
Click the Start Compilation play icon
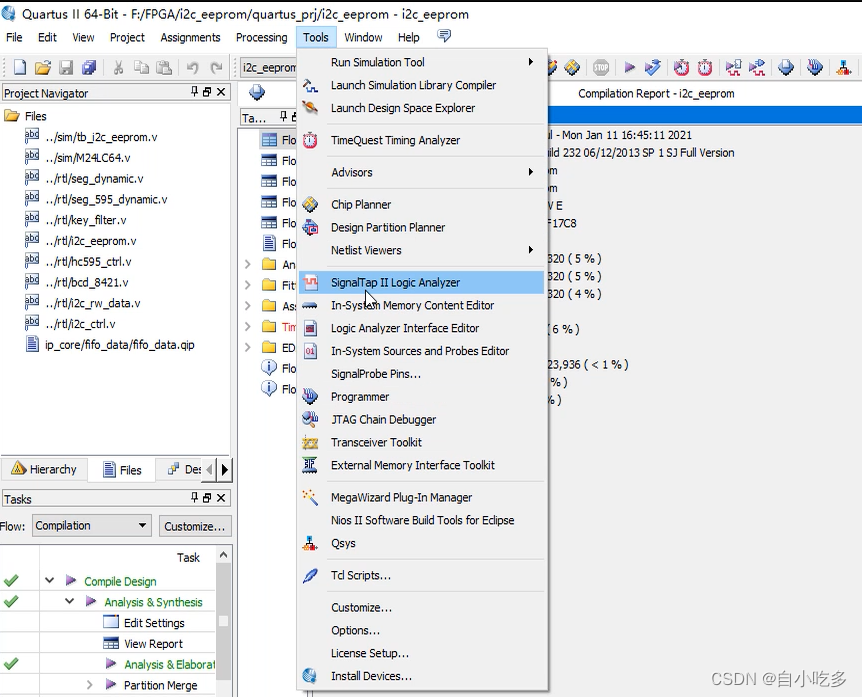click(629, 68)
